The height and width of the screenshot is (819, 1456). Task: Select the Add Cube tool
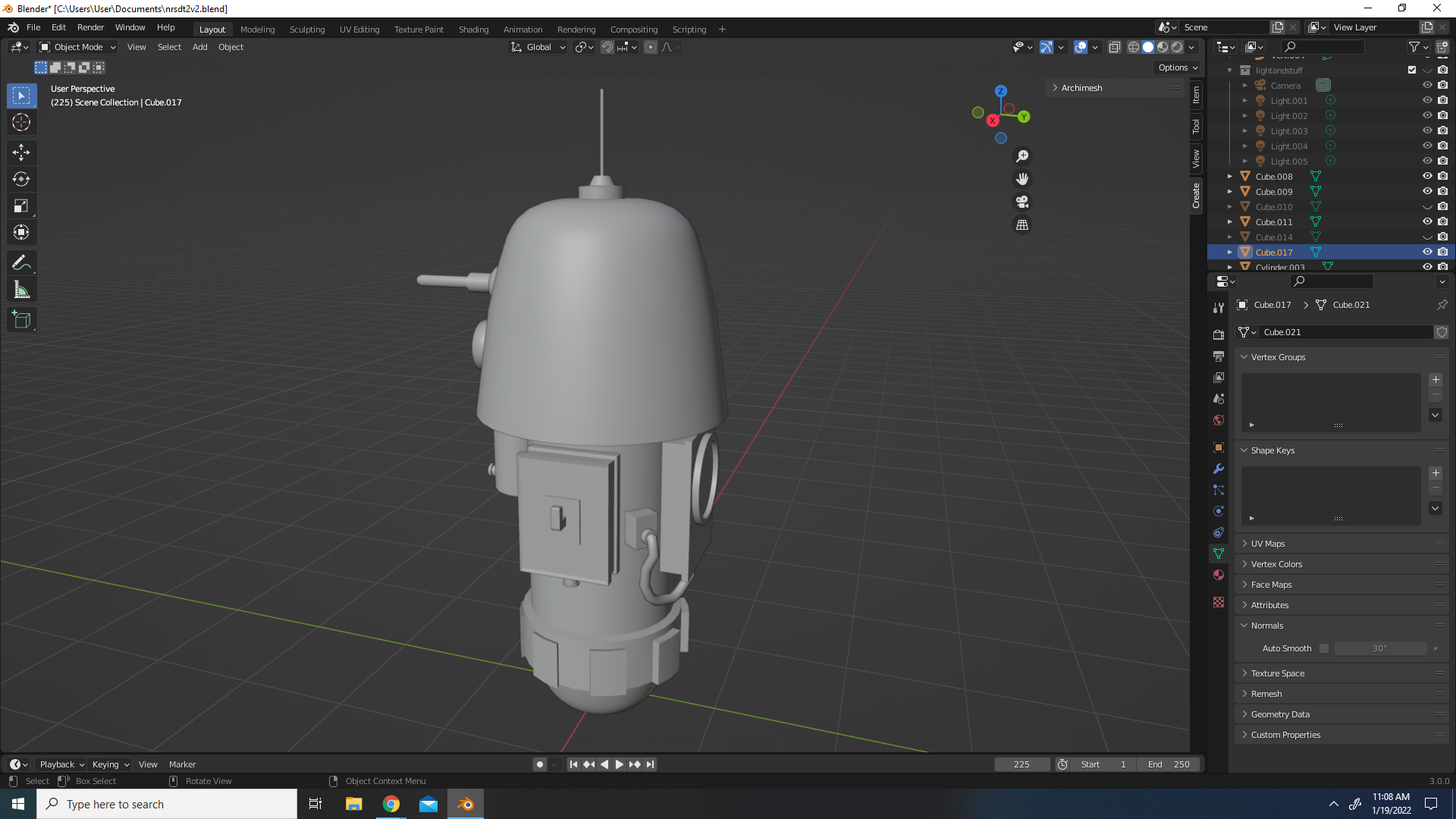21,320
